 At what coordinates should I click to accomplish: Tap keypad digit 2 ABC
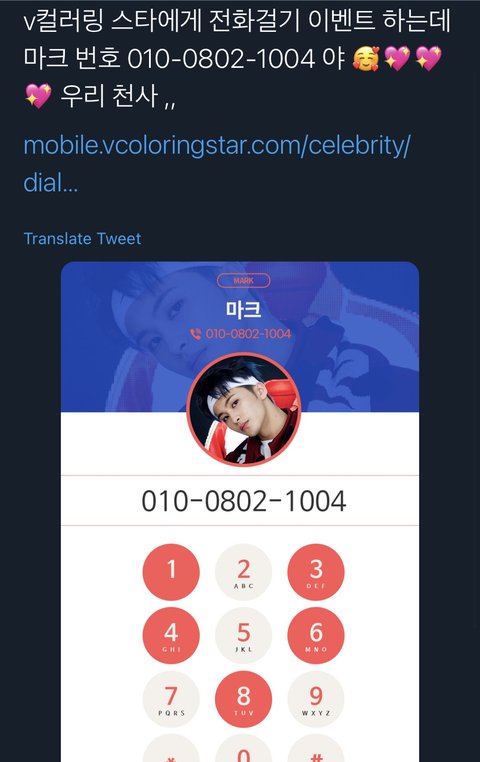243,572
